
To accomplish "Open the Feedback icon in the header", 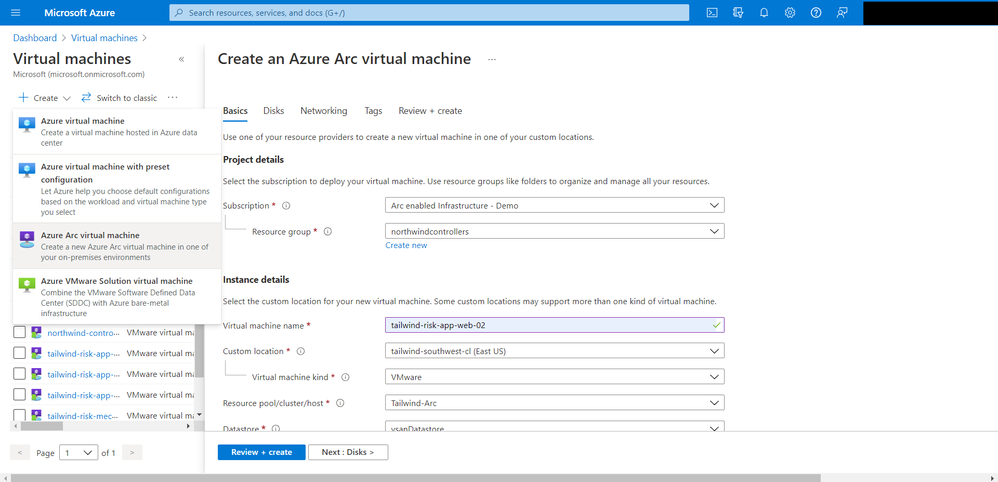I will tap(842, 13).
